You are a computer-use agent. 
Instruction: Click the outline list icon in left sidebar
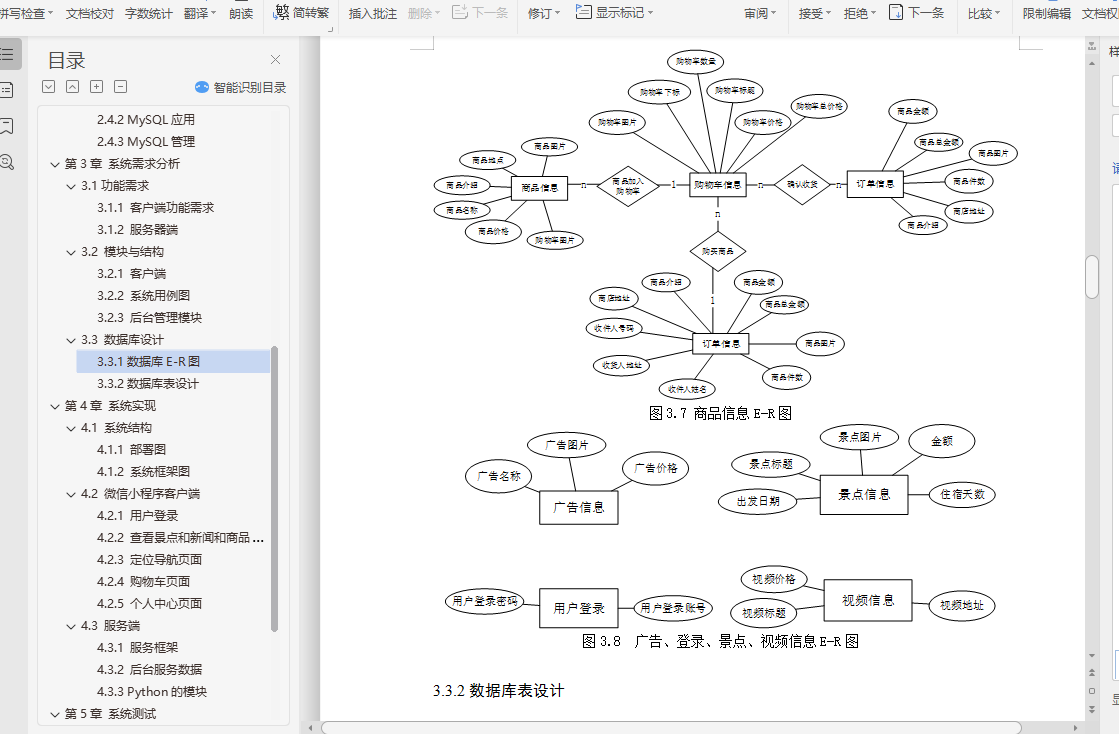(7, 54)
